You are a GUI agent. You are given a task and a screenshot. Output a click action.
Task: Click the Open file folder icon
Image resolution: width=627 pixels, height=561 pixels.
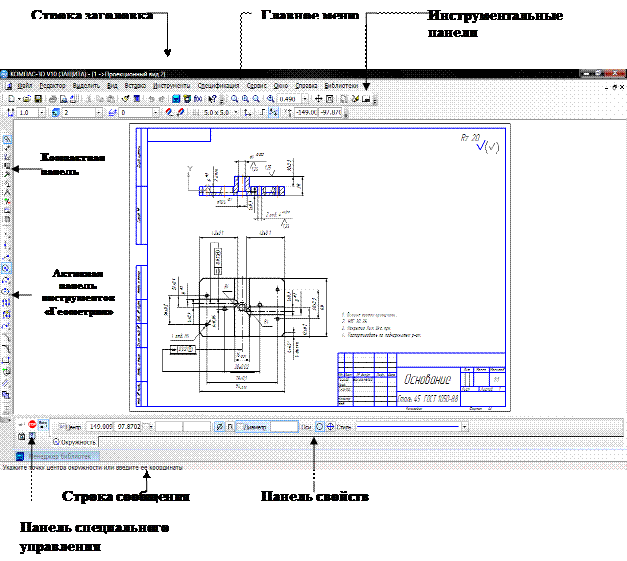(x=26, y=99)
